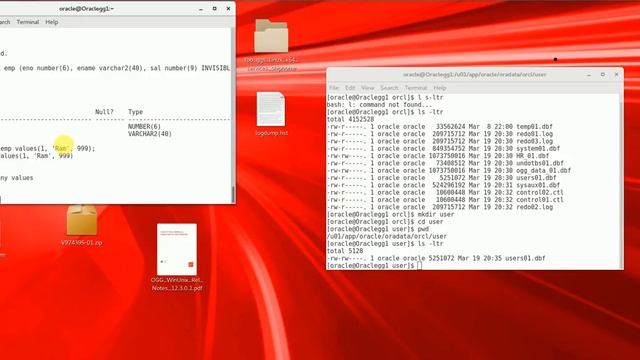Click control02.ctl in the file listing
The width and height of the screenshot is (640, 360).
(540, 193)
